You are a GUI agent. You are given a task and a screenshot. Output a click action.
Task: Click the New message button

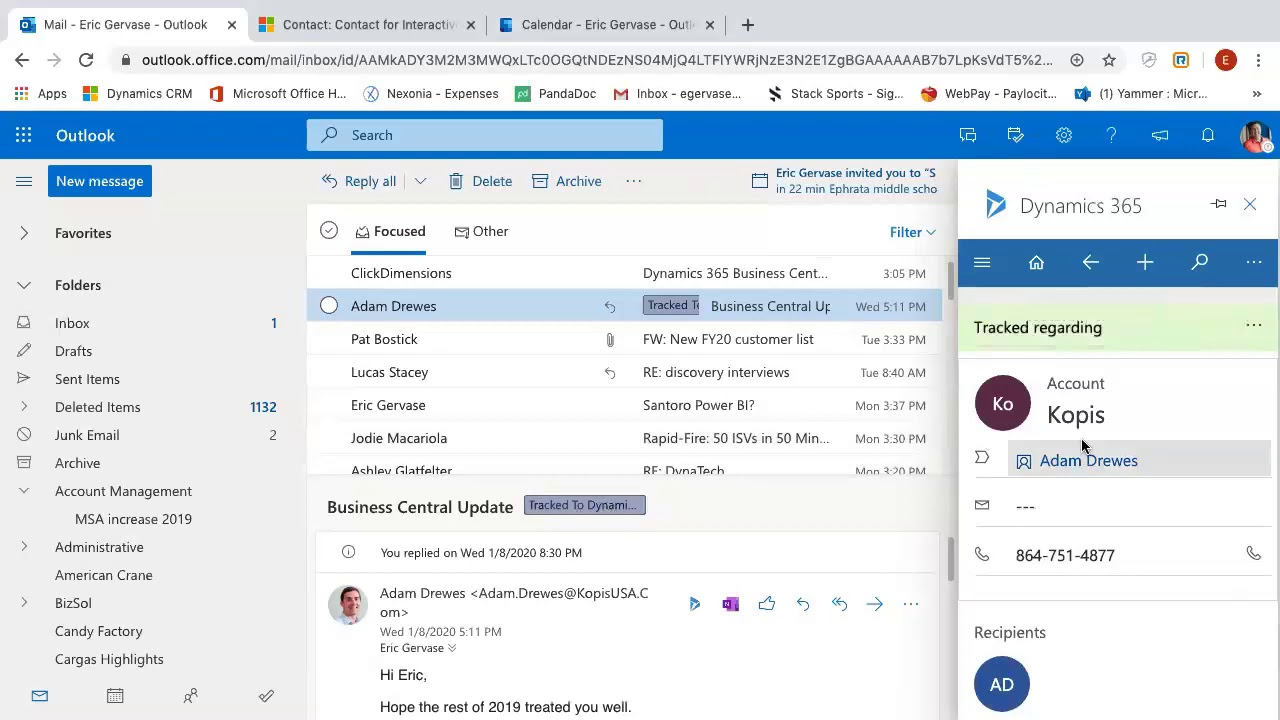coord(99,181)
